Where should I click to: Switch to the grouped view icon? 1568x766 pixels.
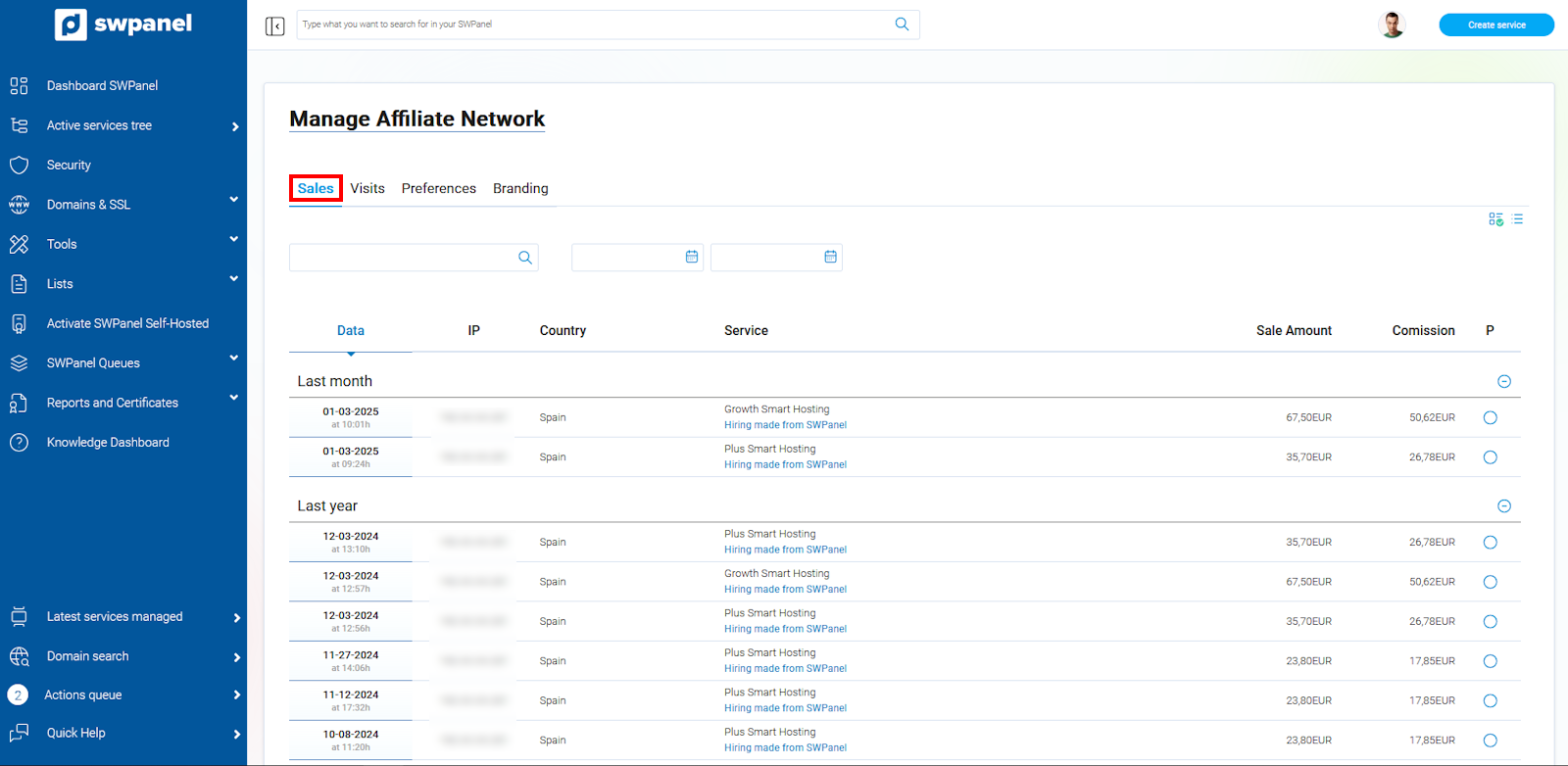(x=1495, y=219)
